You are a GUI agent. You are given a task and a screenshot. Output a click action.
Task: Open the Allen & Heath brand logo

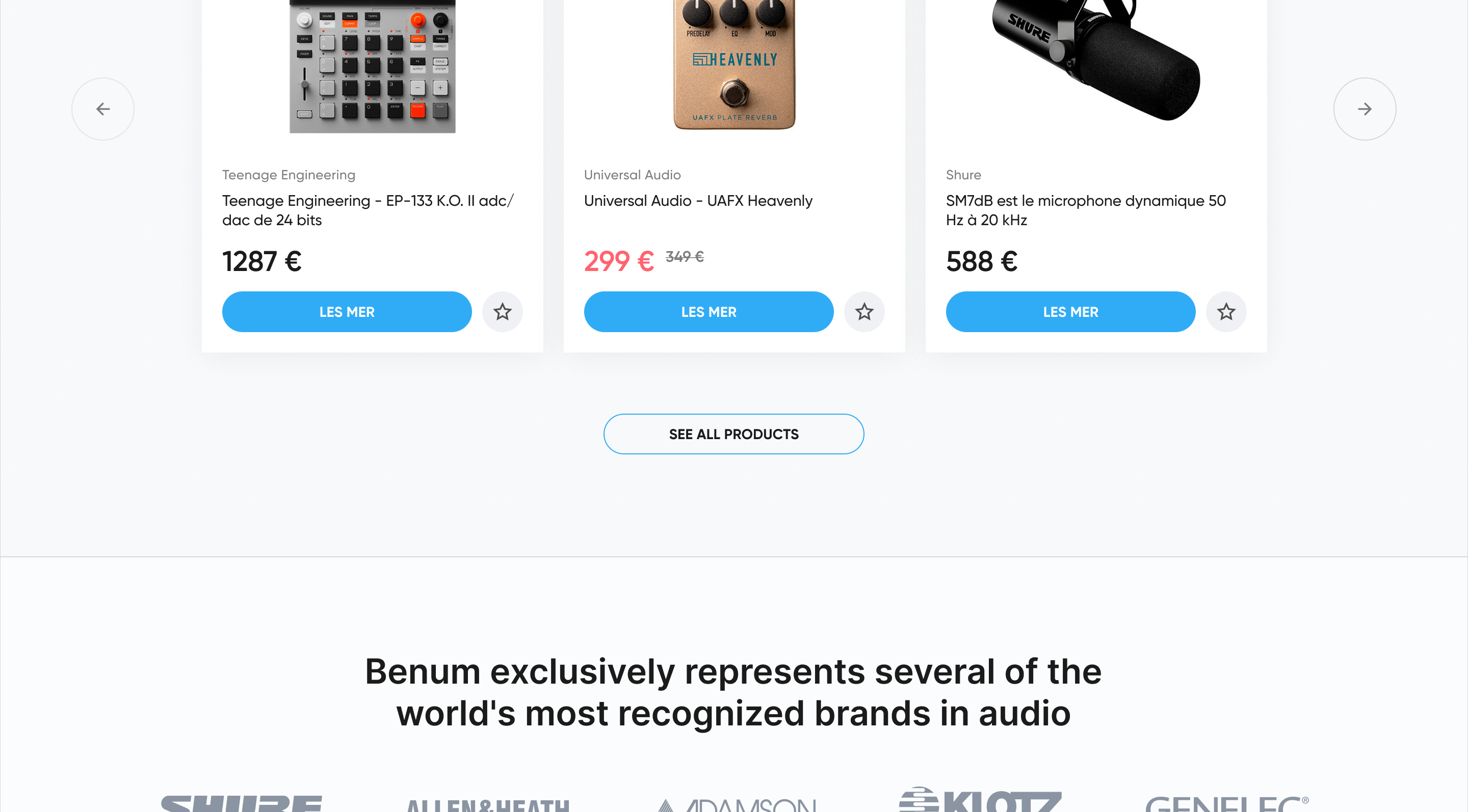click(x=487, y=804)
